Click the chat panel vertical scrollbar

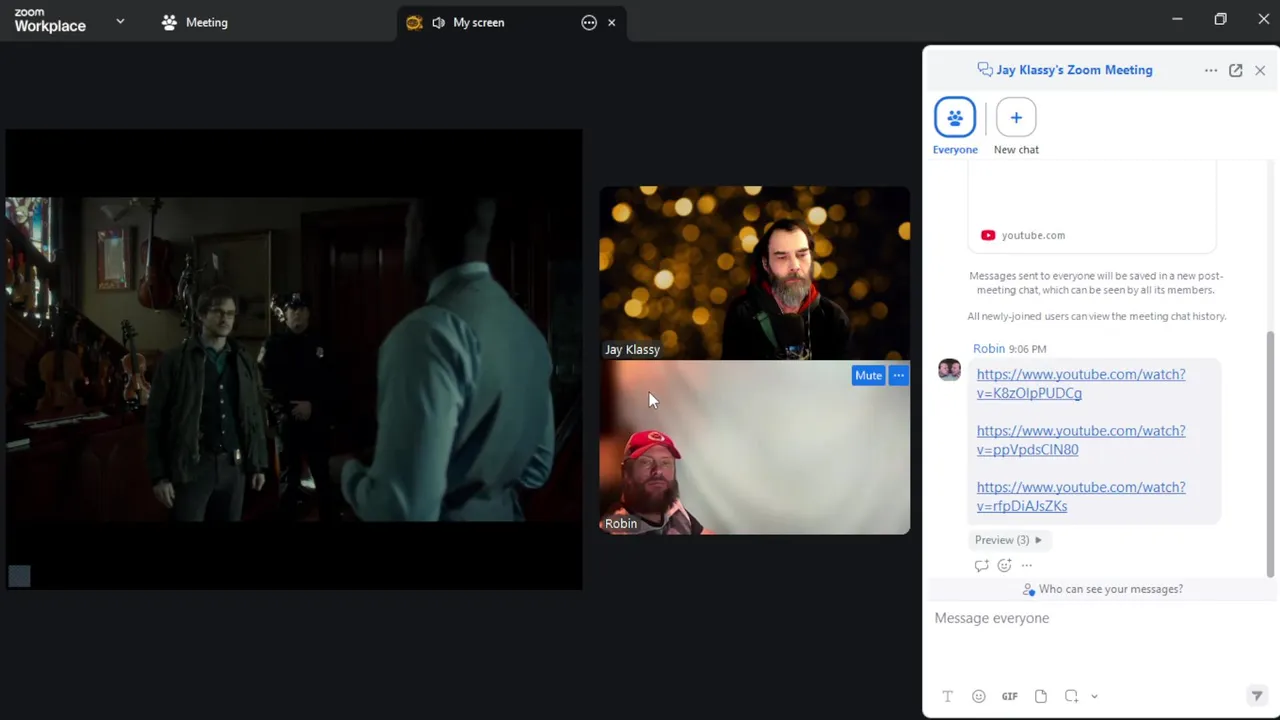1271,454
